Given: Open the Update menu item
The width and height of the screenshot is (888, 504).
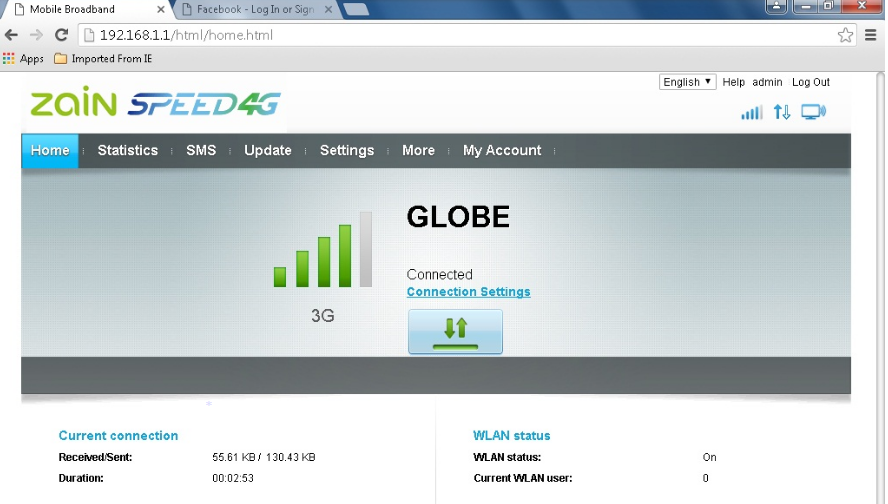Looking at the screenshot, I should pos(268,151).
